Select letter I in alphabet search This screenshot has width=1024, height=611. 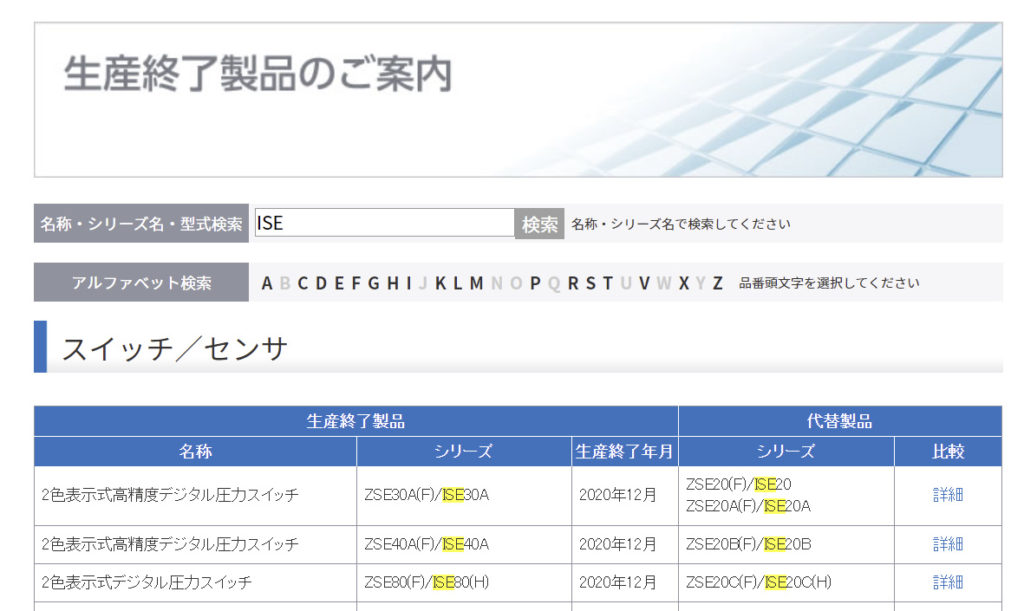pos(408,283)
